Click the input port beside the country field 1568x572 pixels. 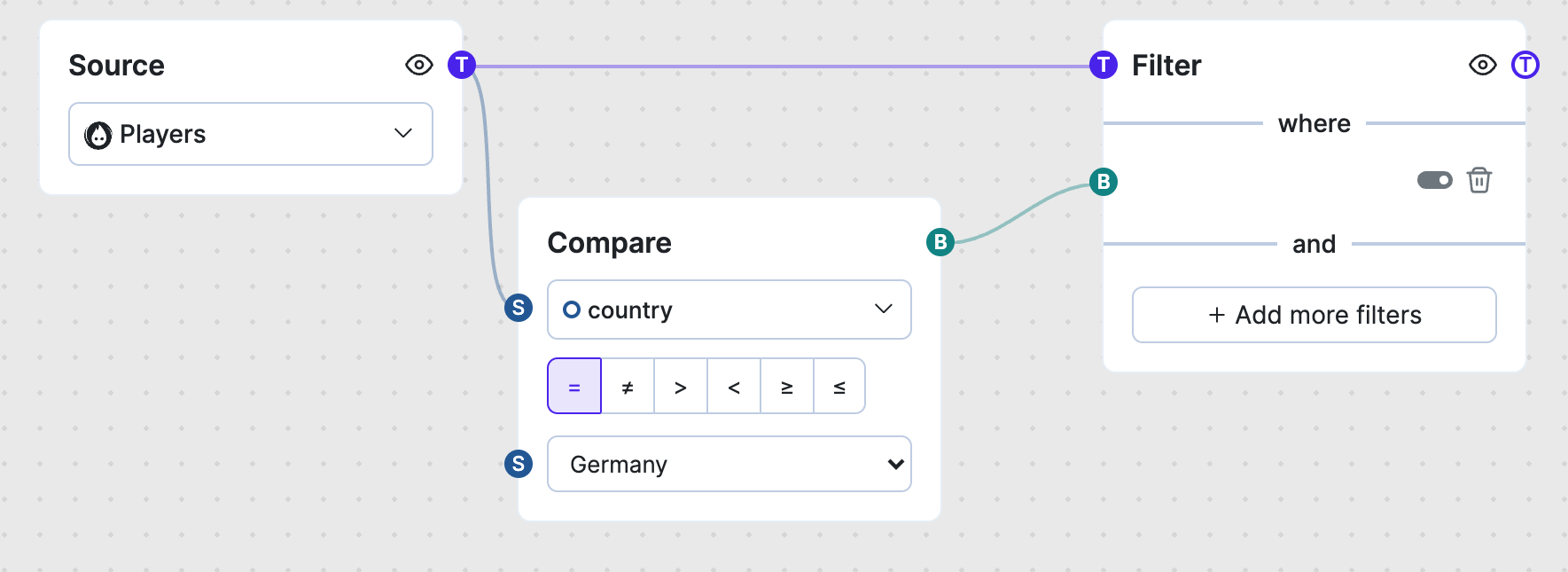click(x=519, y=309)
